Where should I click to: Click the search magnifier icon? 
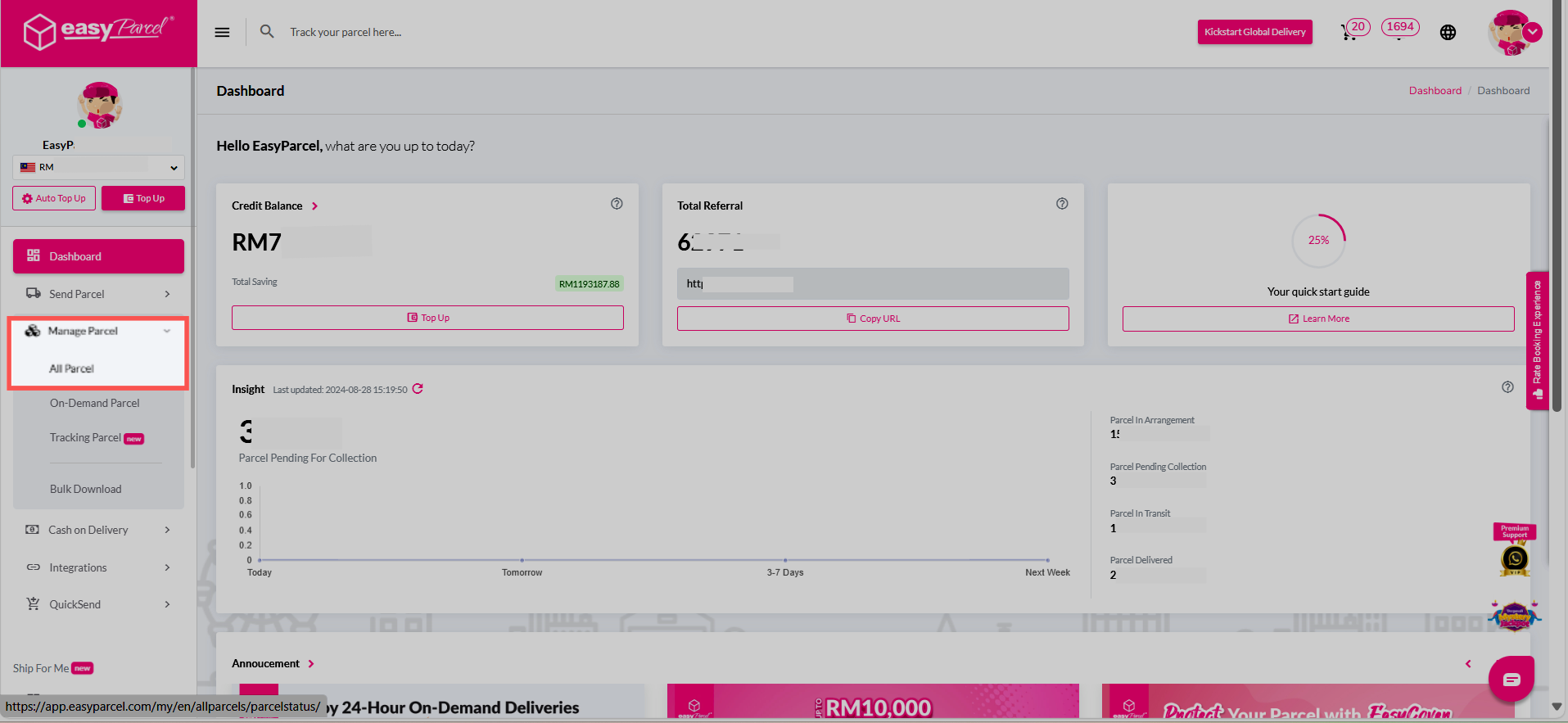(267, 31)
